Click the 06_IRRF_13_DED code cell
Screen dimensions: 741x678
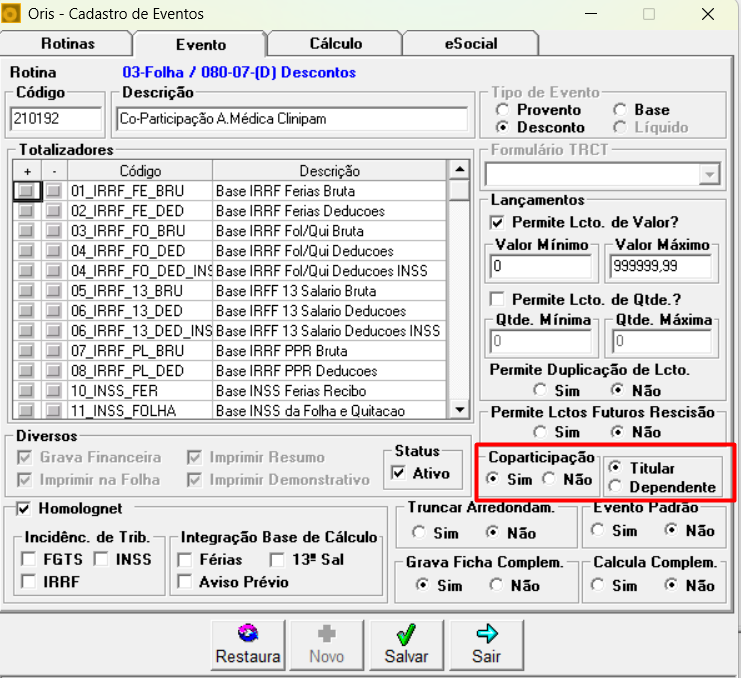click(x=140, y=311)
